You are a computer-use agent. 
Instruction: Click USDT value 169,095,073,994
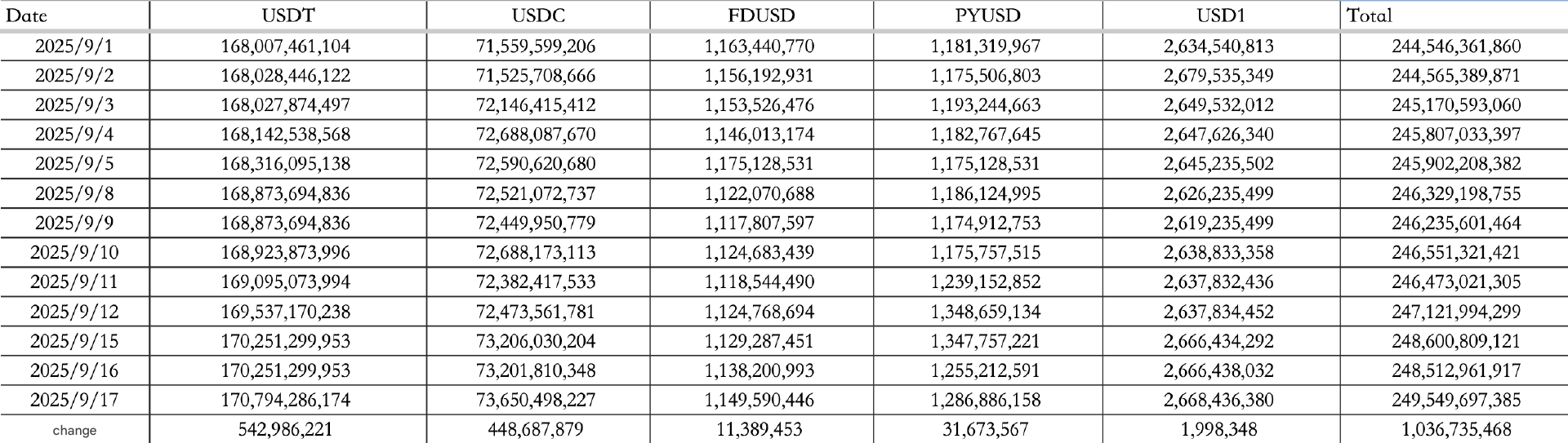(x=286, y=282)
